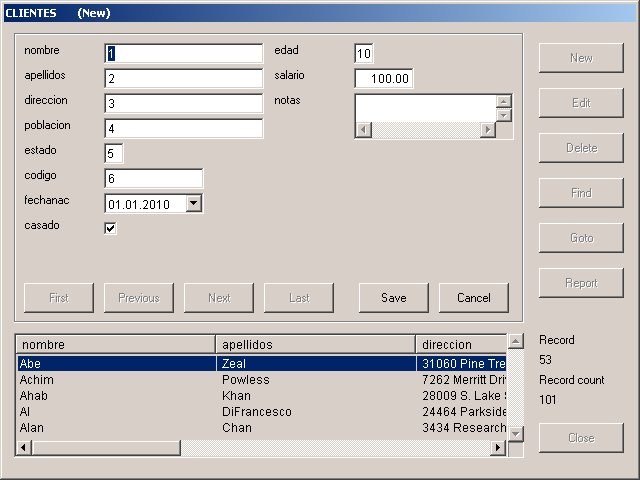
Task: Focus the edad input field
Action: tap(364, 53)
